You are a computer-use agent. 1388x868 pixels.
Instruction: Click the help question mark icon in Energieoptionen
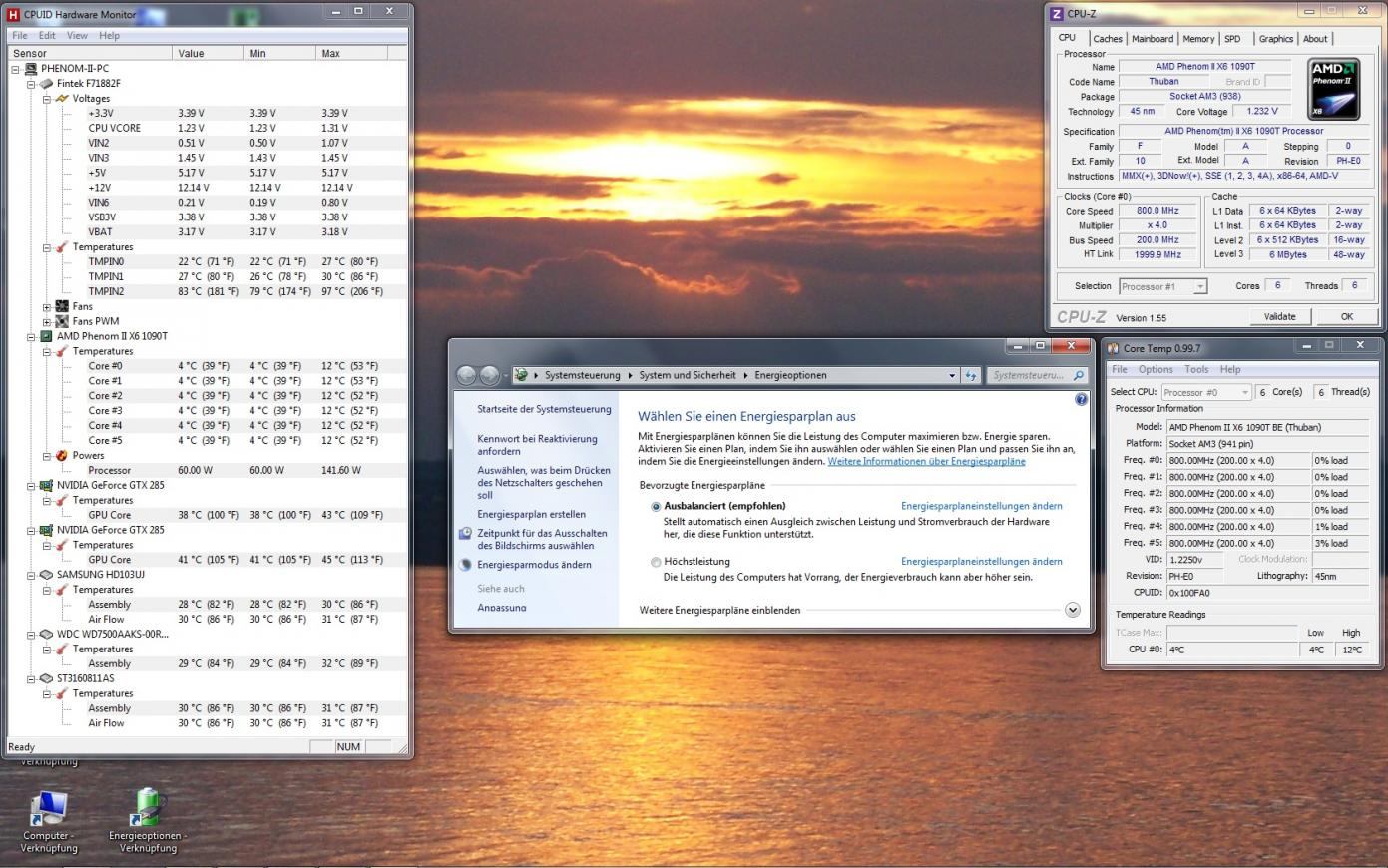point(1081,399)
